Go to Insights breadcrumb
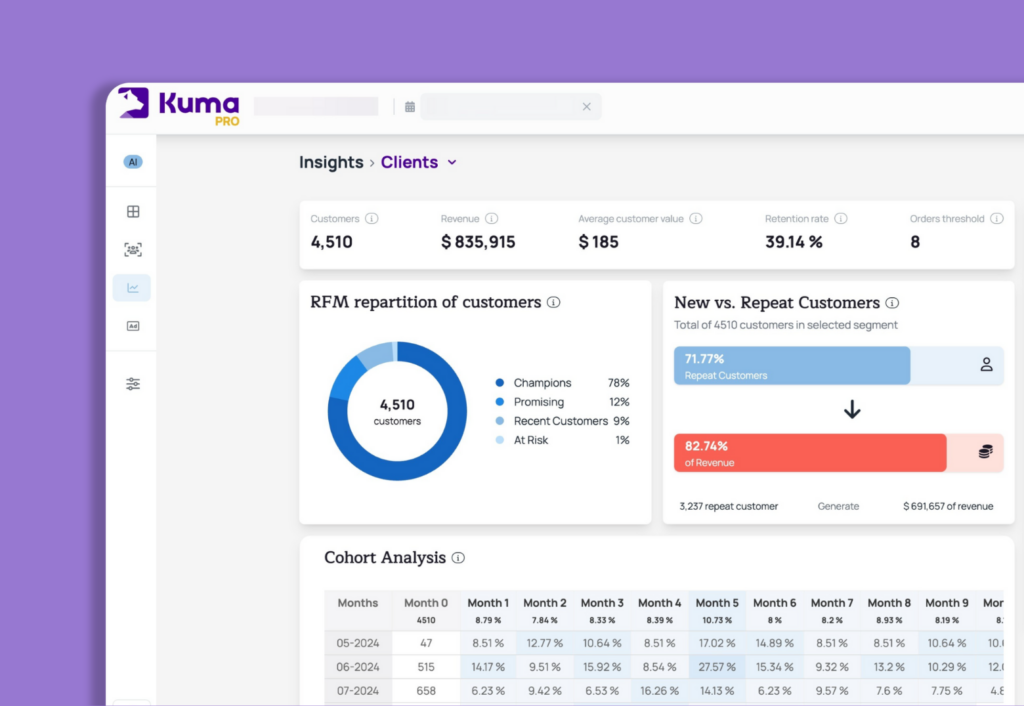1024x706 pixels. 331,162
